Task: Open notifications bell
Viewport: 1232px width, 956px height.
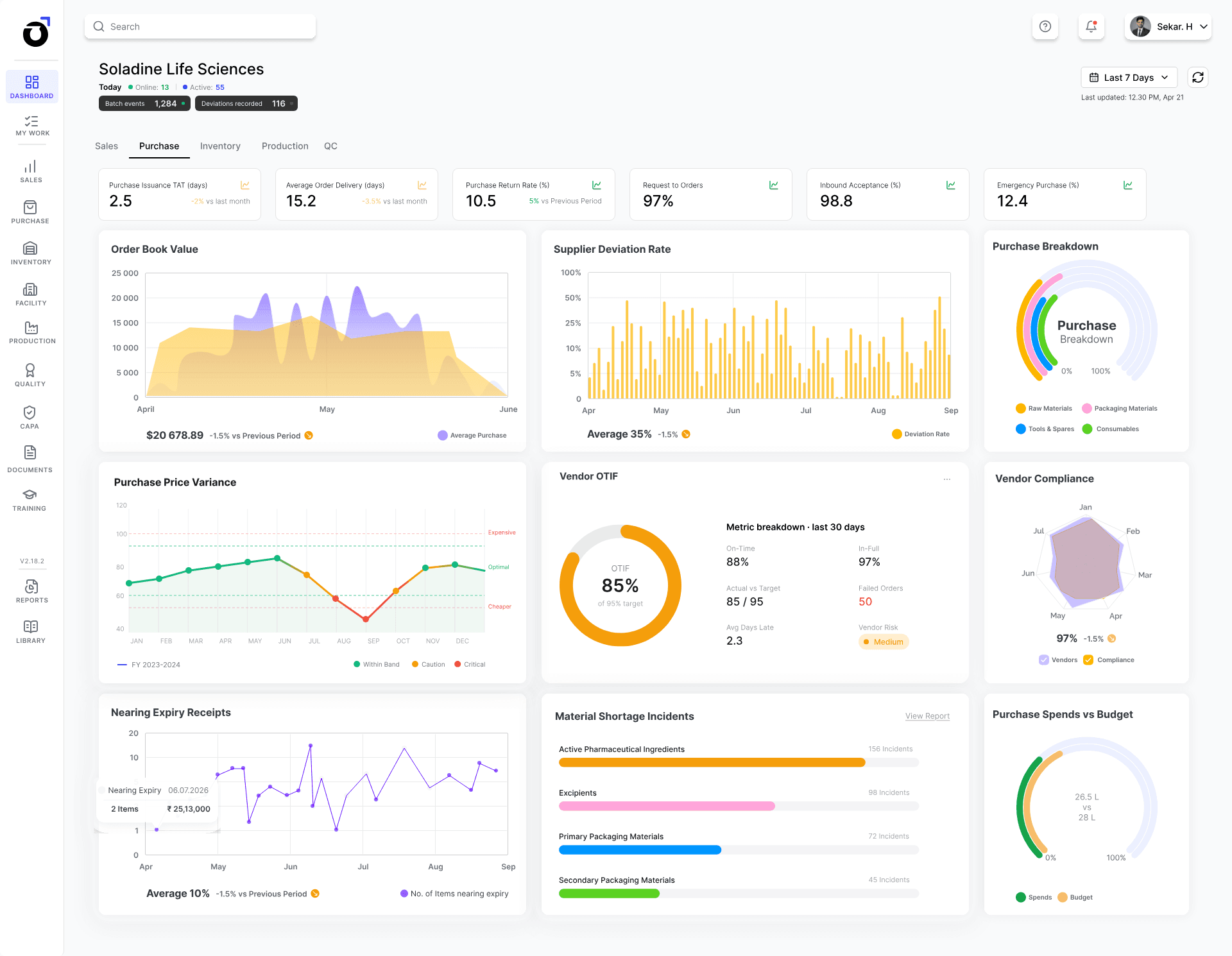Action: 1091,26
